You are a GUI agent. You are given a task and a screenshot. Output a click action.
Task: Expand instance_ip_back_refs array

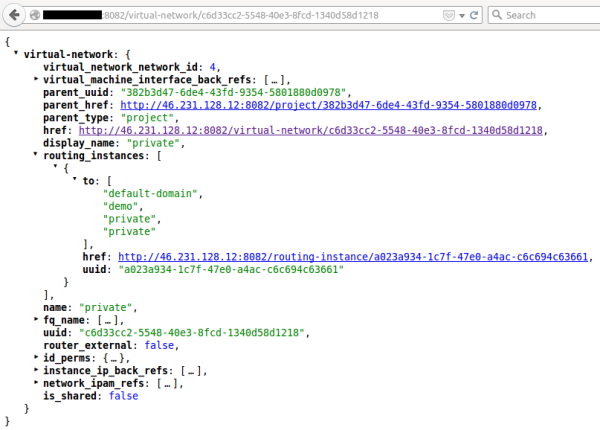click(x=36, y=370)
